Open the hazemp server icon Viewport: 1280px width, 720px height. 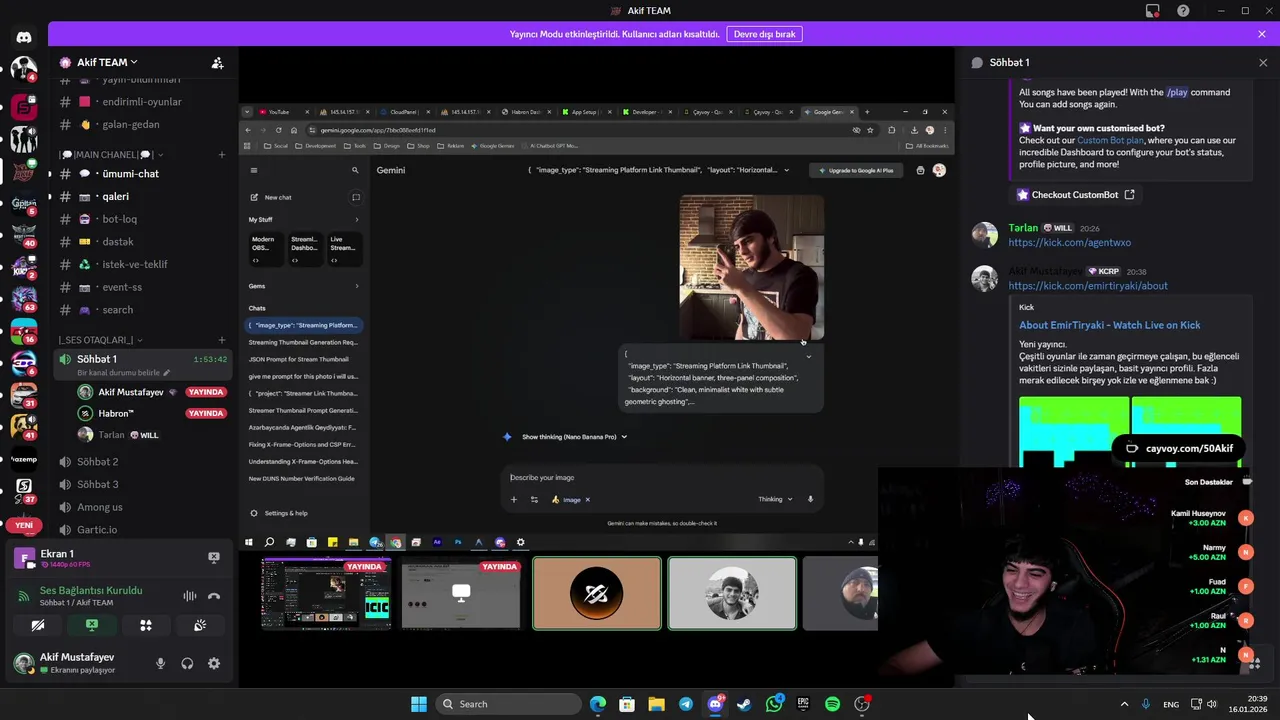(24, 460)
